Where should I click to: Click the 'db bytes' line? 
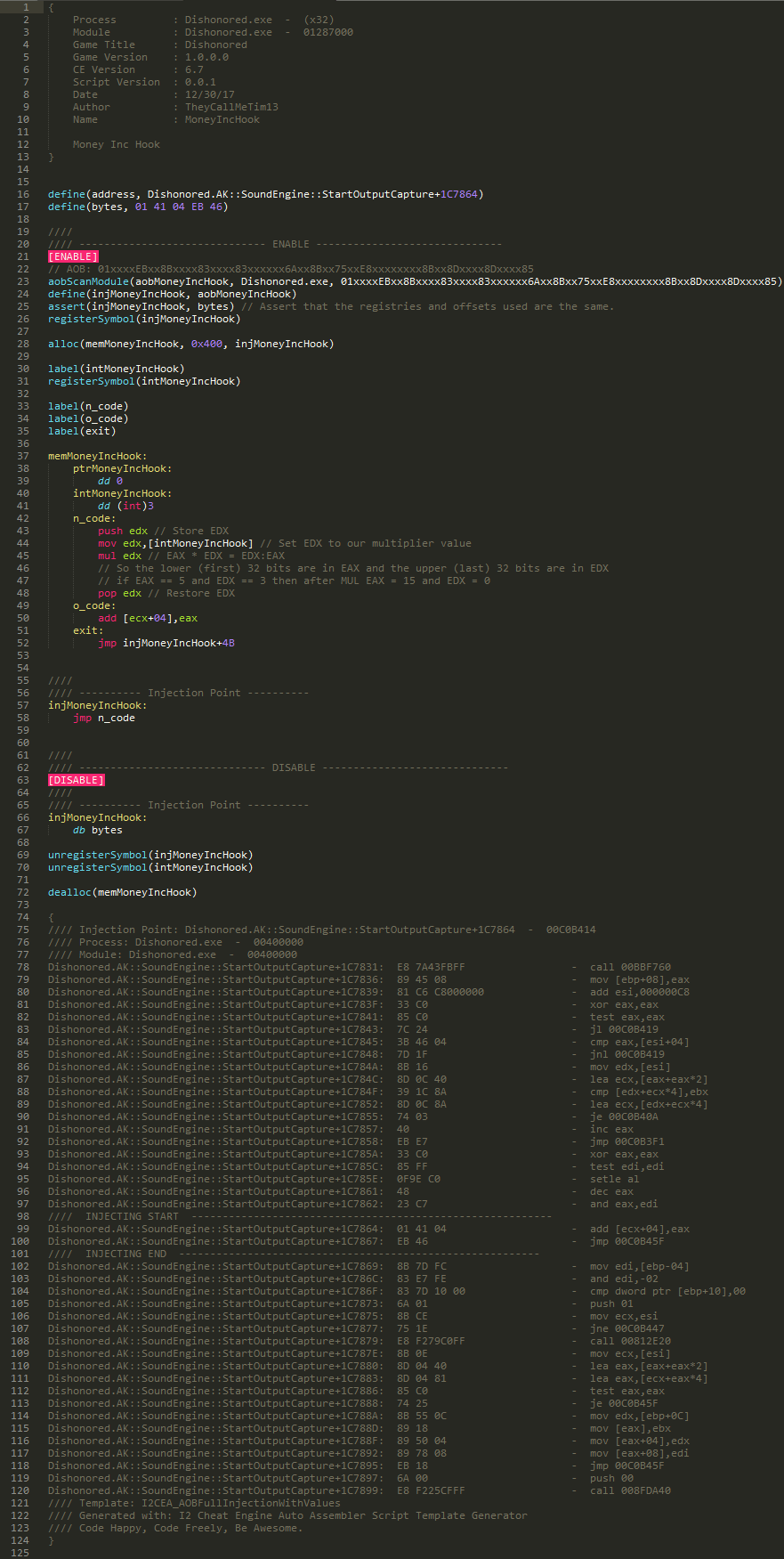98,830
